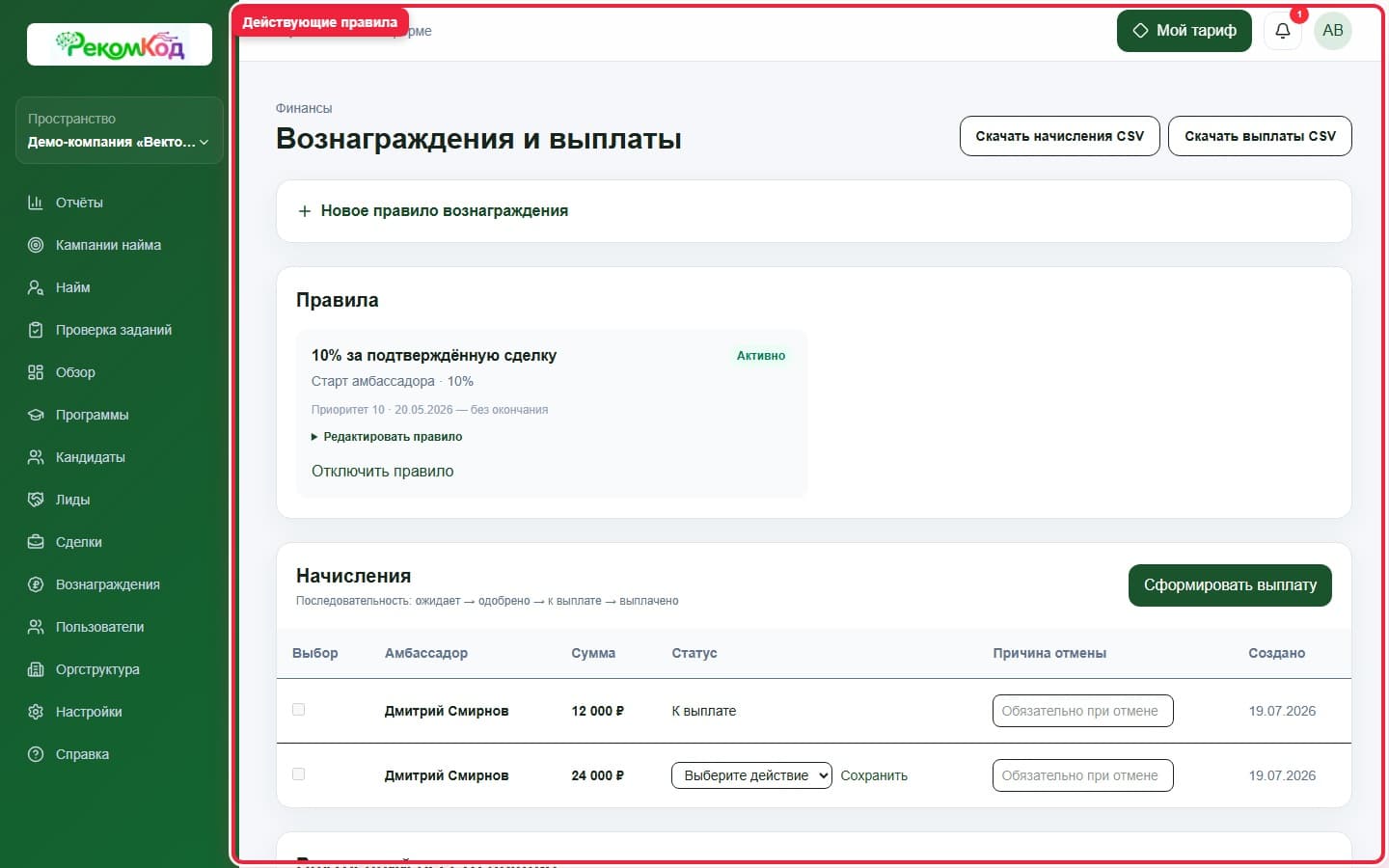Open the AB user avatar menu
1389x868 pixels.
pos(1333,31)
